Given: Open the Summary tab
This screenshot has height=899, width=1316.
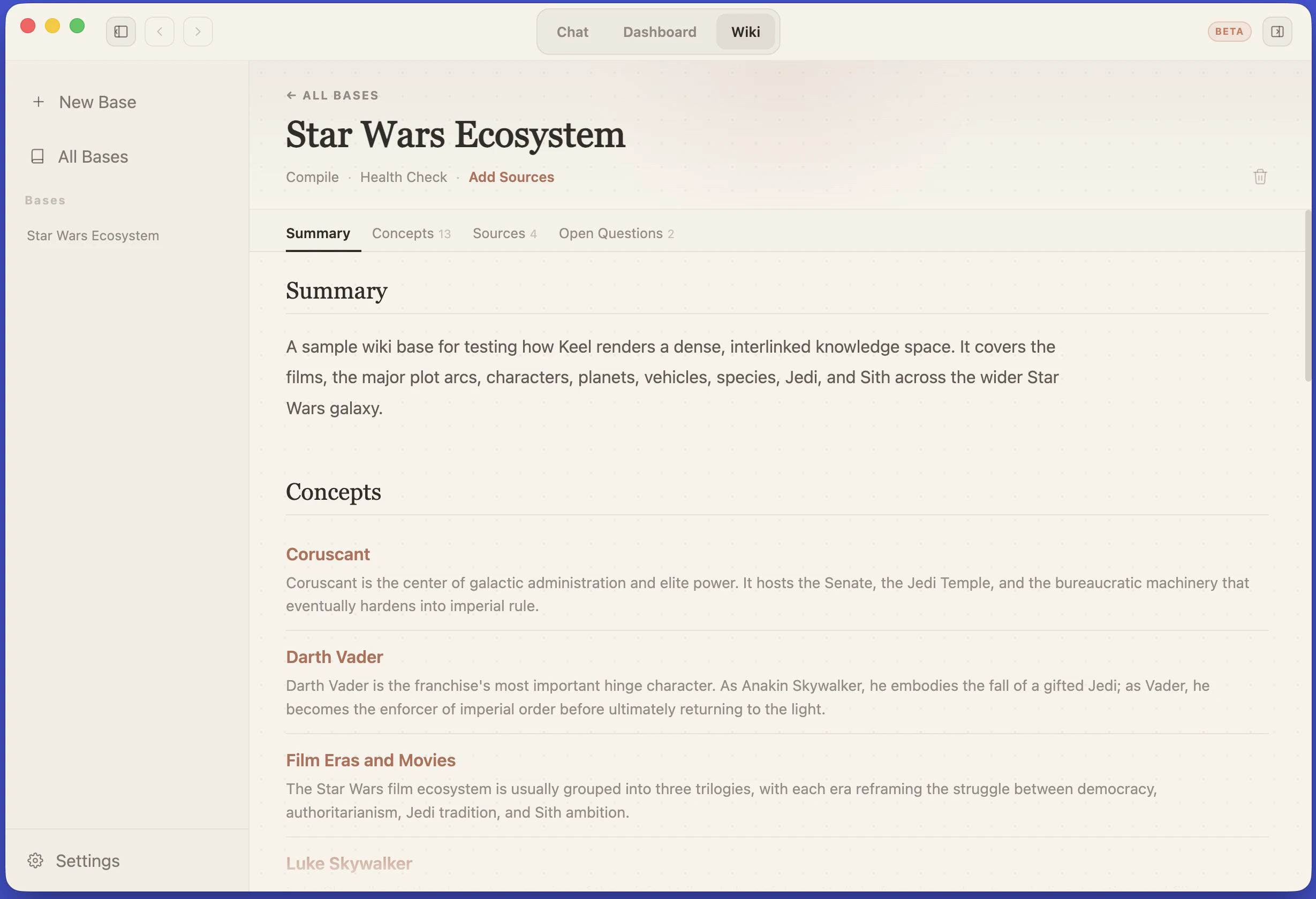Looking at the screenshot, I should click(318, 233).
